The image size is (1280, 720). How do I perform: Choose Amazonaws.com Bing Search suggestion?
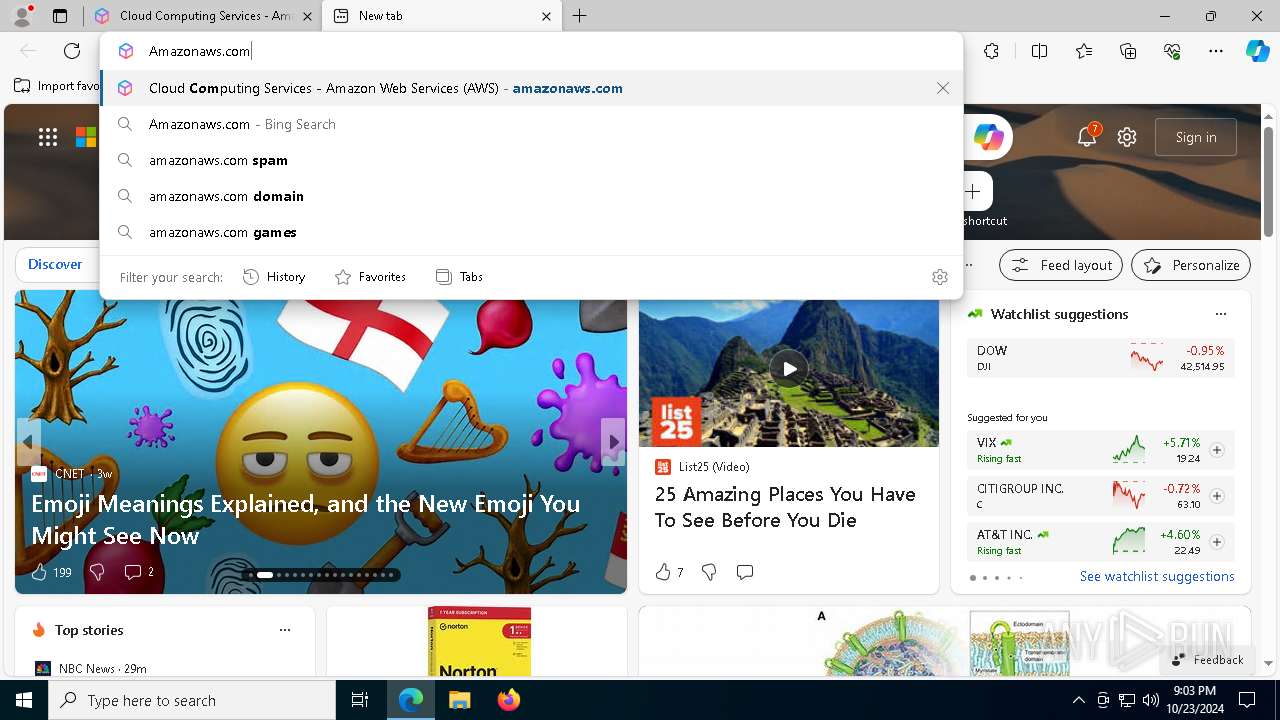pyautogui.click(x=531, y=124)
